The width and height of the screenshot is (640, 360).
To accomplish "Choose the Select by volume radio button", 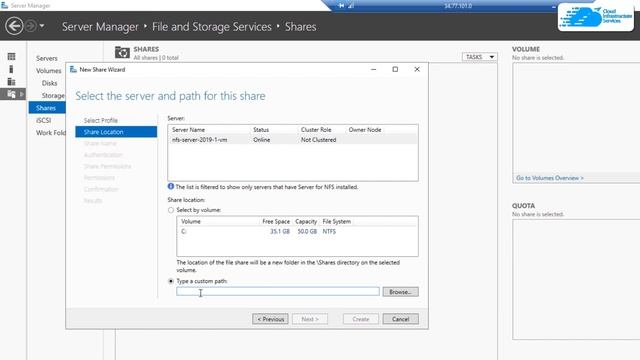I will tap(171, 210).
